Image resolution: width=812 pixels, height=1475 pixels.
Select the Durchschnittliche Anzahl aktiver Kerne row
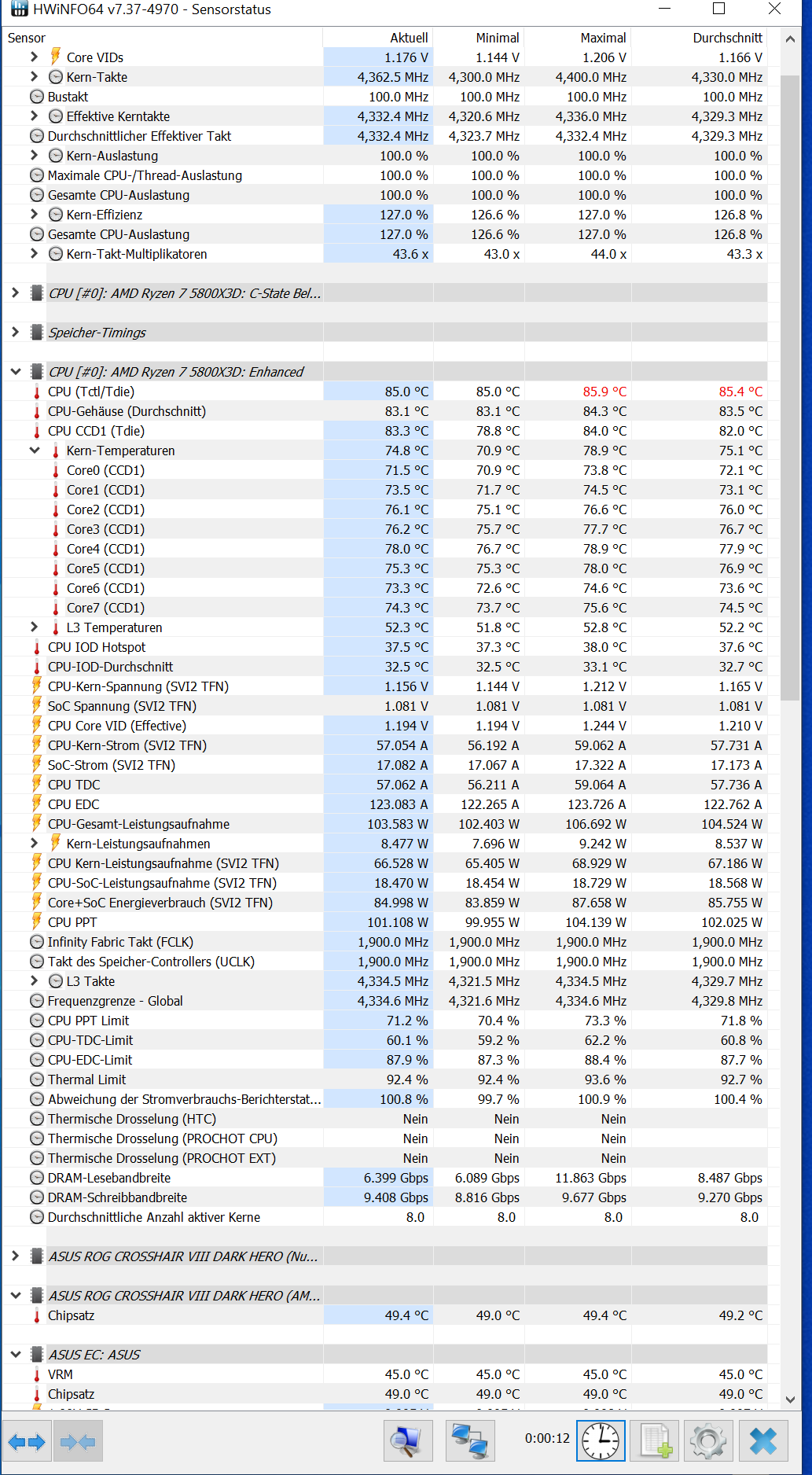coord(384,1217)
